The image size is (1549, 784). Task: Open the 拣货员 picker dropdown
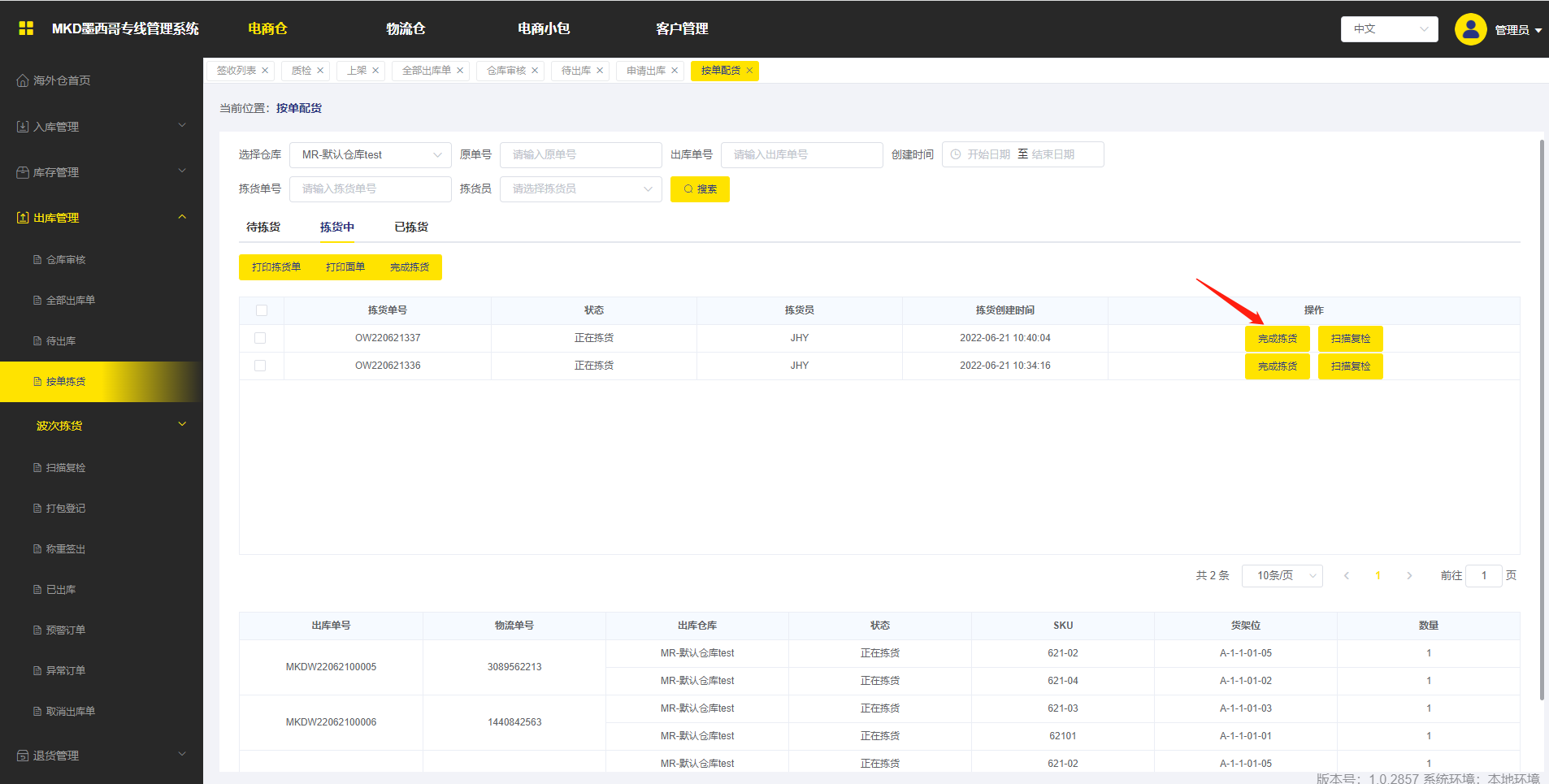580,188
